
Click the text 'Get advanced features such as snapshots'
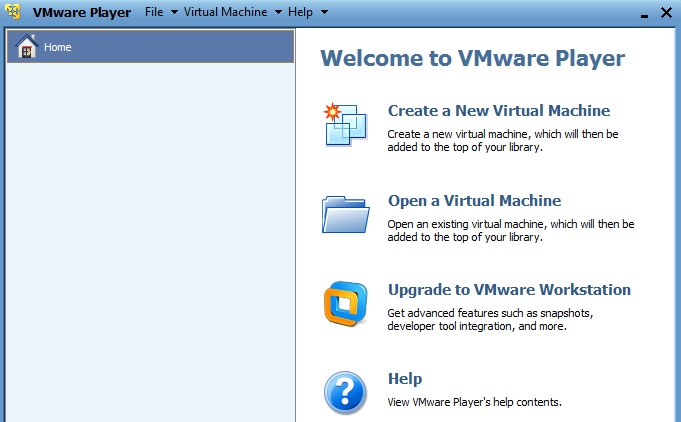[x=490, y=313]
